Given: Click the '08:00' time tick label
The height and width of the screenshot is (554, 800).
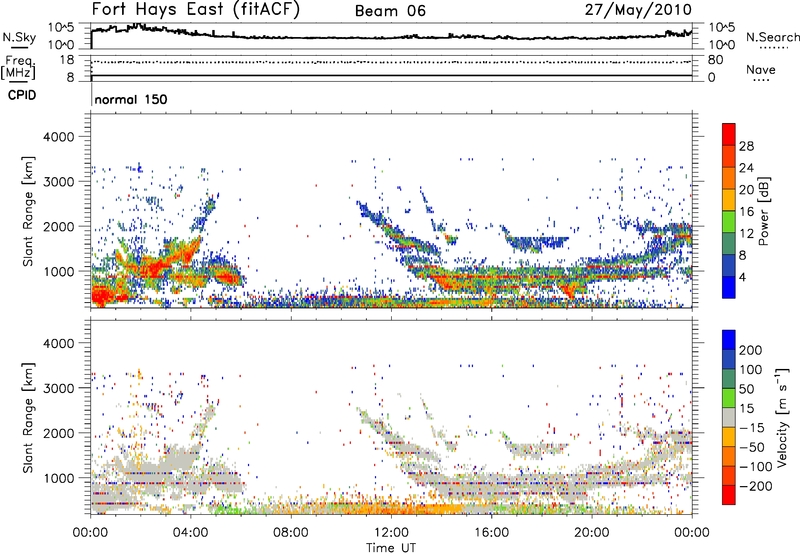Looking at the screenshot, I should [291, 533].
